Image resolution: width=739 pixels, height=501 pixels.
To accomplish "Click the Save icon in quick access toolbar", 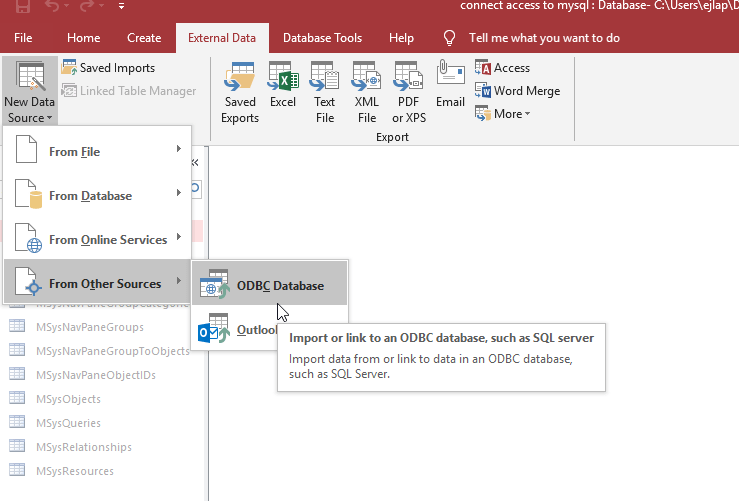I will [x=23, y=6].
